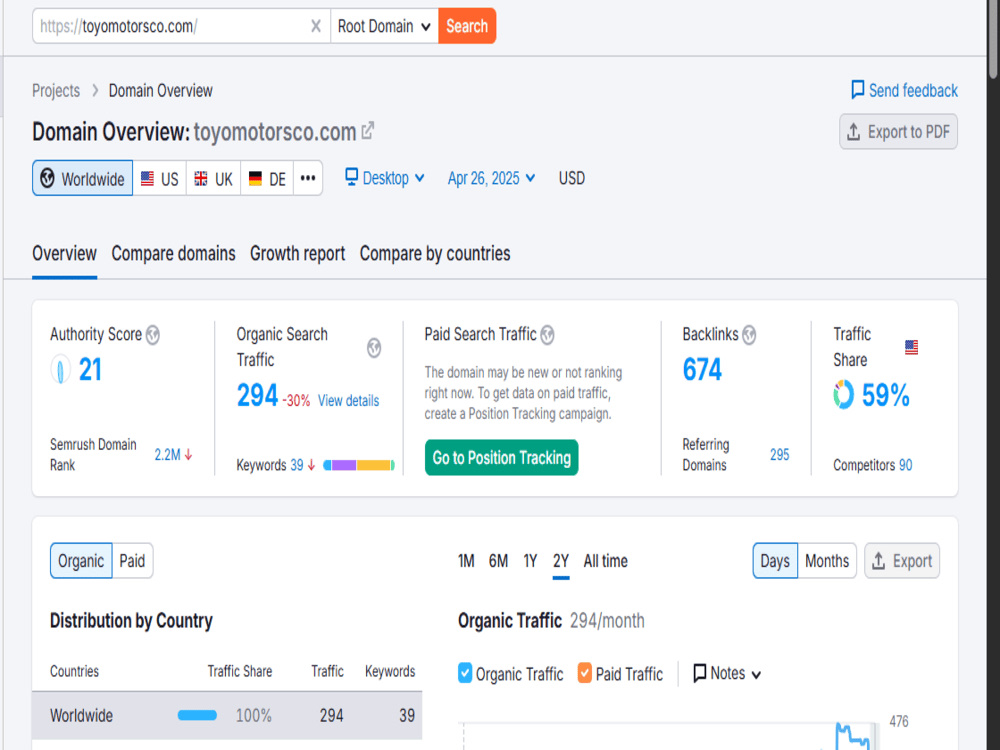Select the 2Y time range
Screen dimensions: 1000x750
(x=561, y=561)
